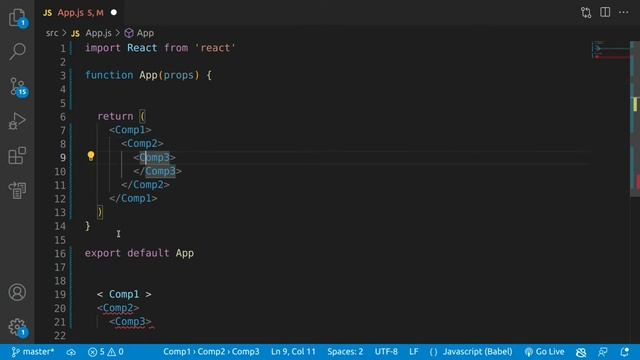Screen dimensions: 640x360
Task: Open changes compare icon in editor title
Action: tap(586, 13)
